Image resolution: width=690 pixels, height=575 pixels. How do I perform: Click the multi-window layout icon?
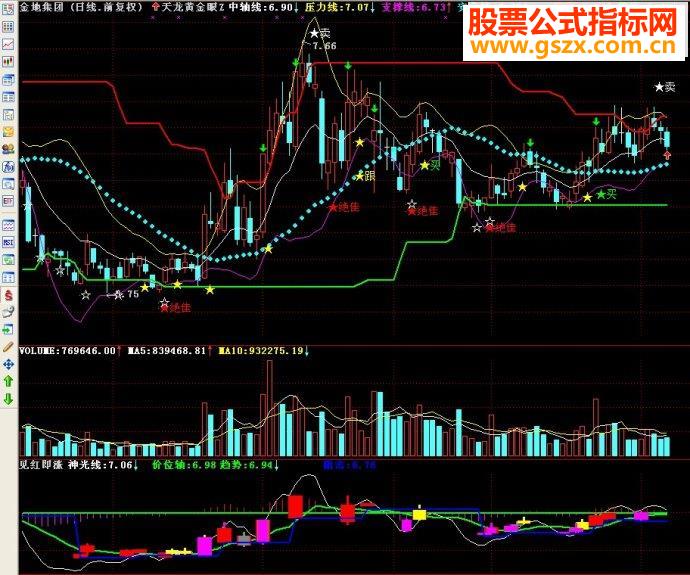(x=8, y=79)
